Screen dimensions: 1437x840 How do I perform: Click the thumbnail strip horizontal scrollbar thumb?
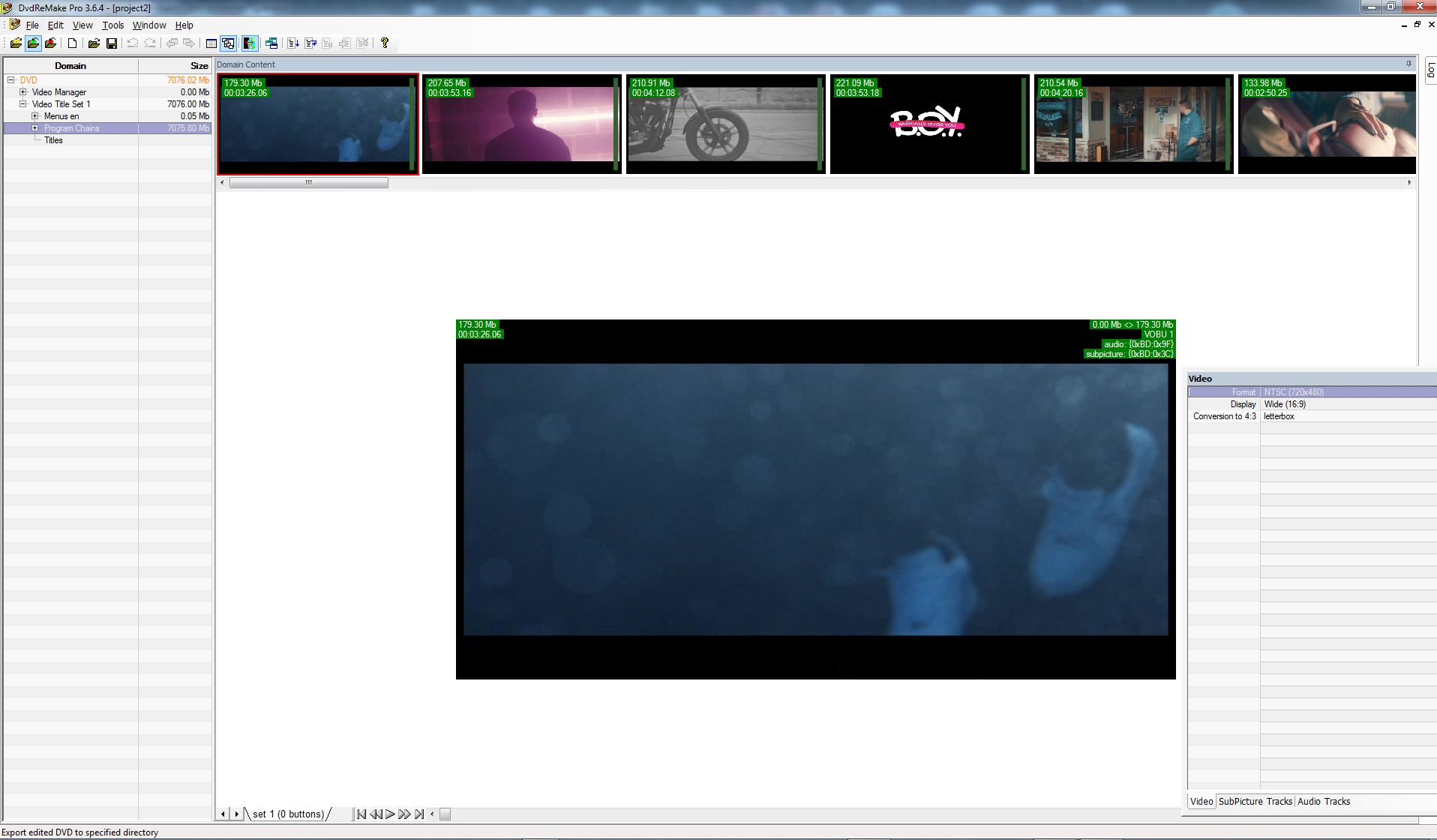(x=308, y=182)
